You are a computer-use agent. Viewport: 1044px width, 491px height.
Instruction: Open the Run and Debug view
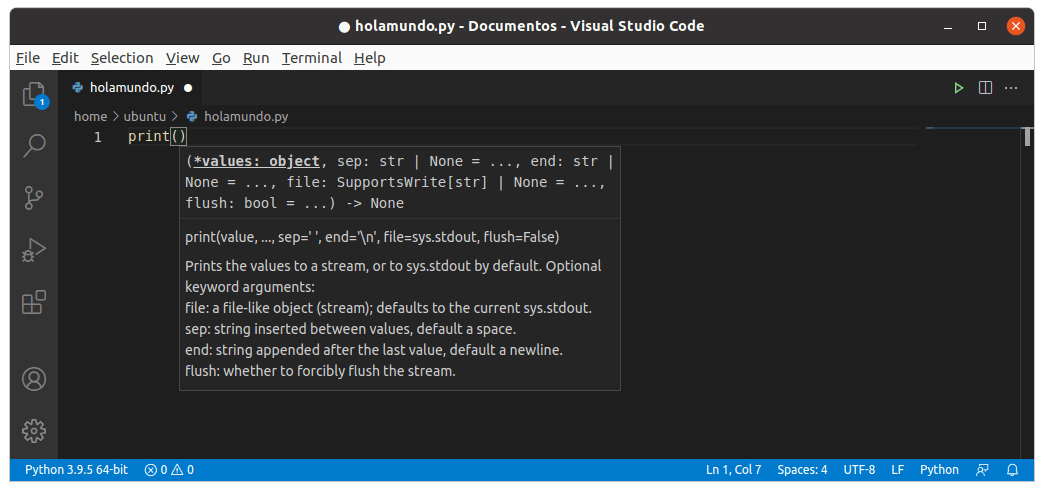pos(34,249)
